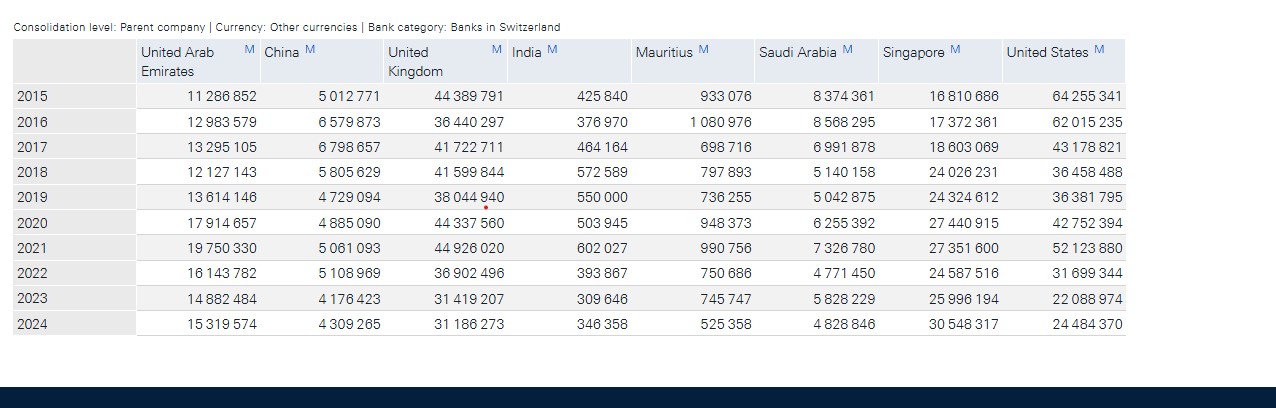1276x408 pixels.
Task: Open the M icon next to United States
Action: click(x=1100, y=50)
